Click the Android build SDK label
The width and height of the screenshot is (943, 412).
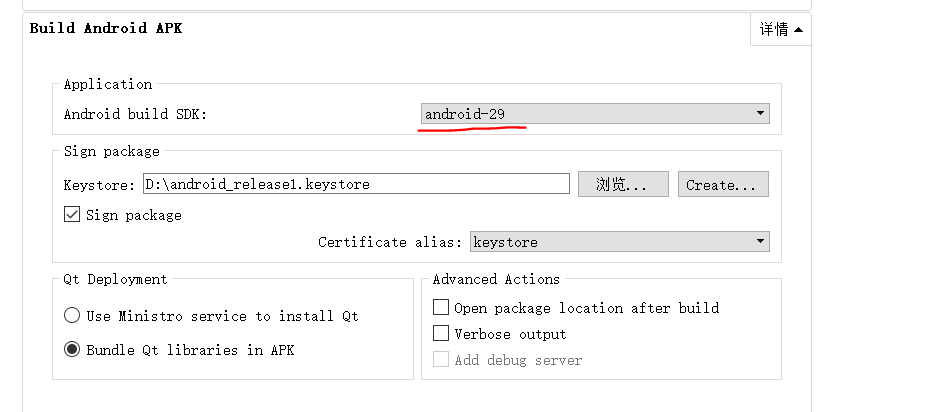point(135,114)
